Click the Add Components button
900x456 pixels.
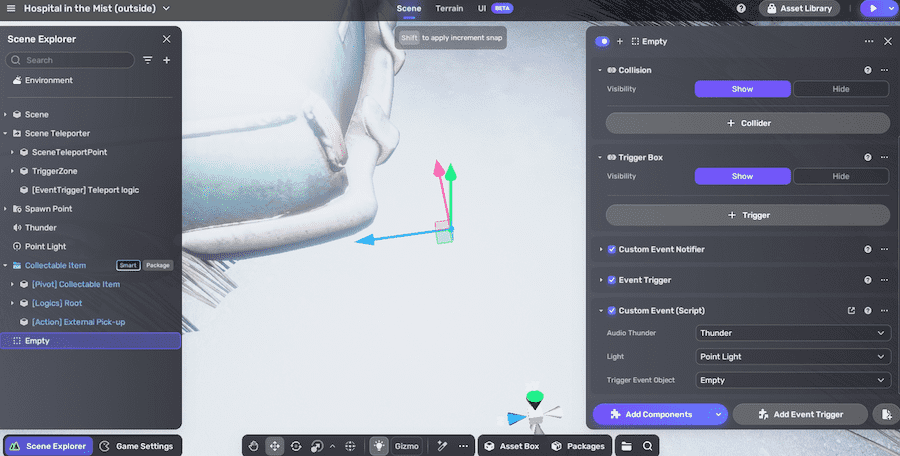click(651, 414)
